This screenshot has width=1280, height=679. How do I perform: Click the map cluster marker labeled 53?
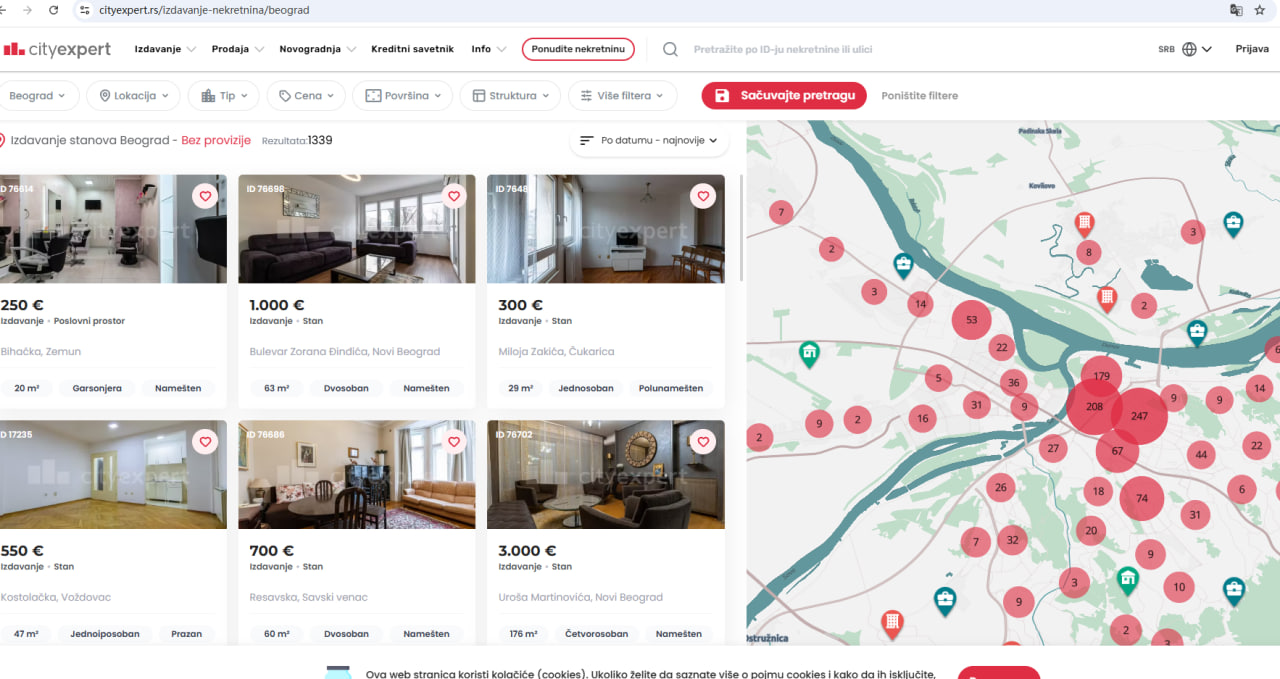[x=970, y=320]
